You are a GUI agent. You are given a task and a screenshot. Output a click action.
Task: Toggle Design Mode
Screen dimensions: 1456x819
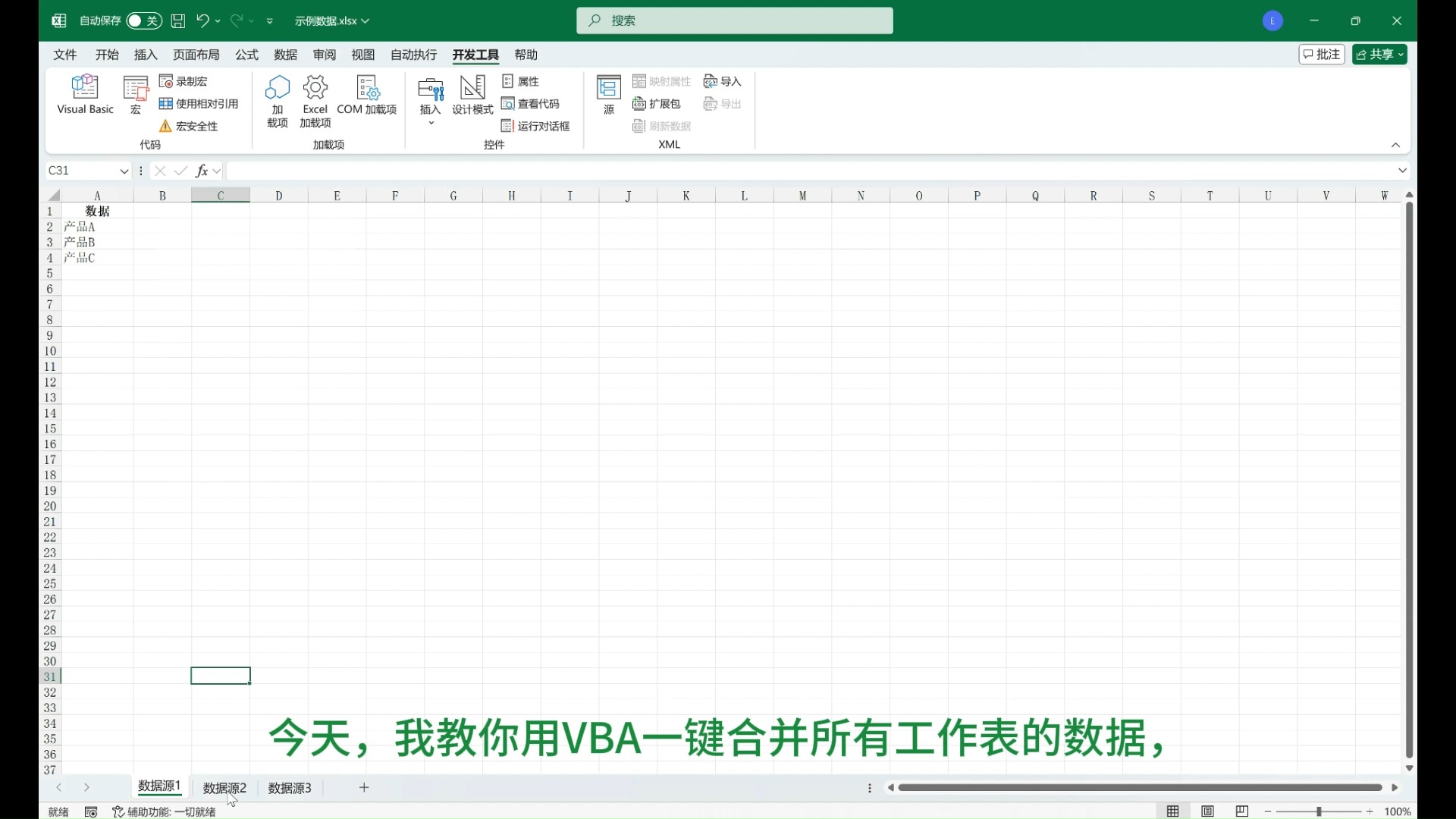click(x=472, y=94)
